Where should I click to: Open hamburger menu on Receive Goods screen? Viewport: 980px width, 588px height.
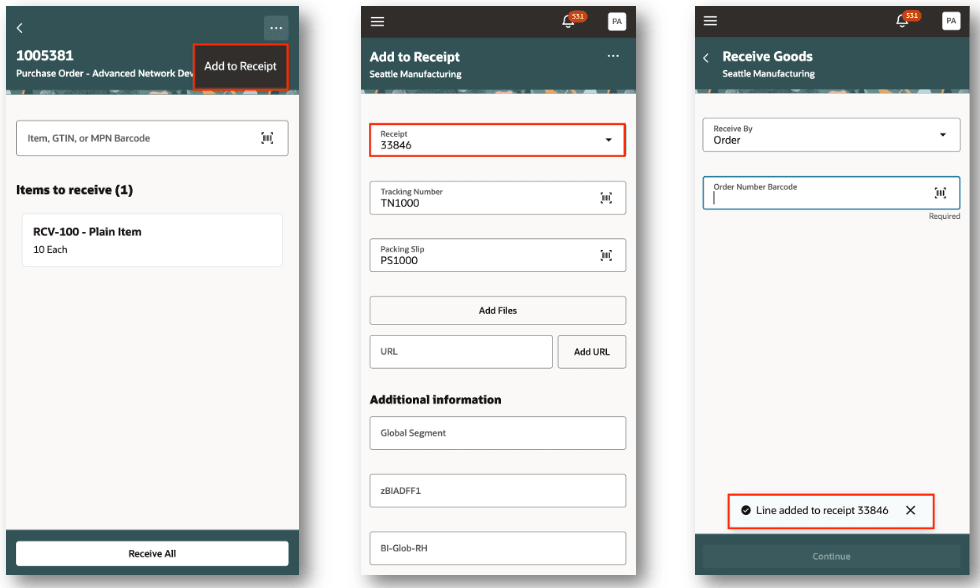(x=711, y=21)
